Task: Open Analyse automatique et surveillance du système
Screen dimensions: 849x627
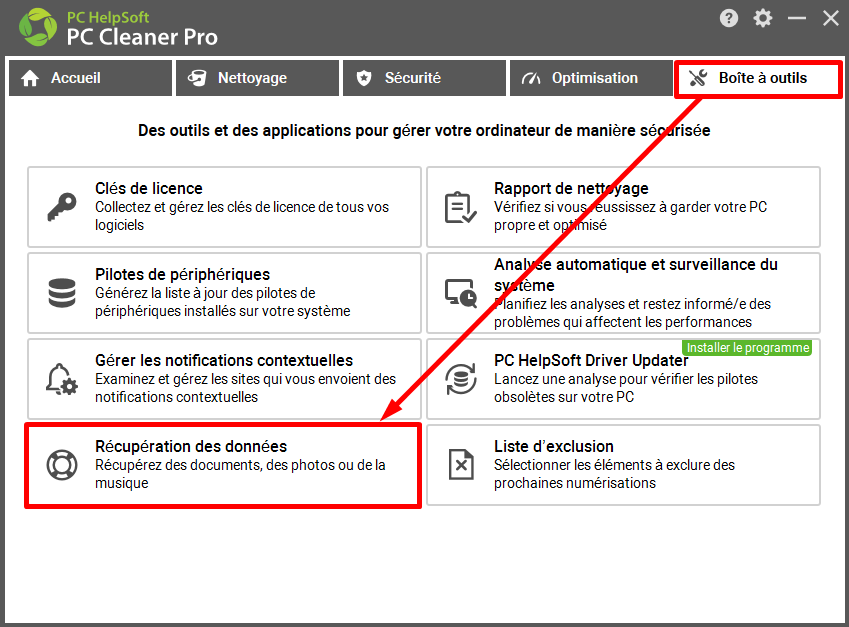Action: [x=623, y=293]
